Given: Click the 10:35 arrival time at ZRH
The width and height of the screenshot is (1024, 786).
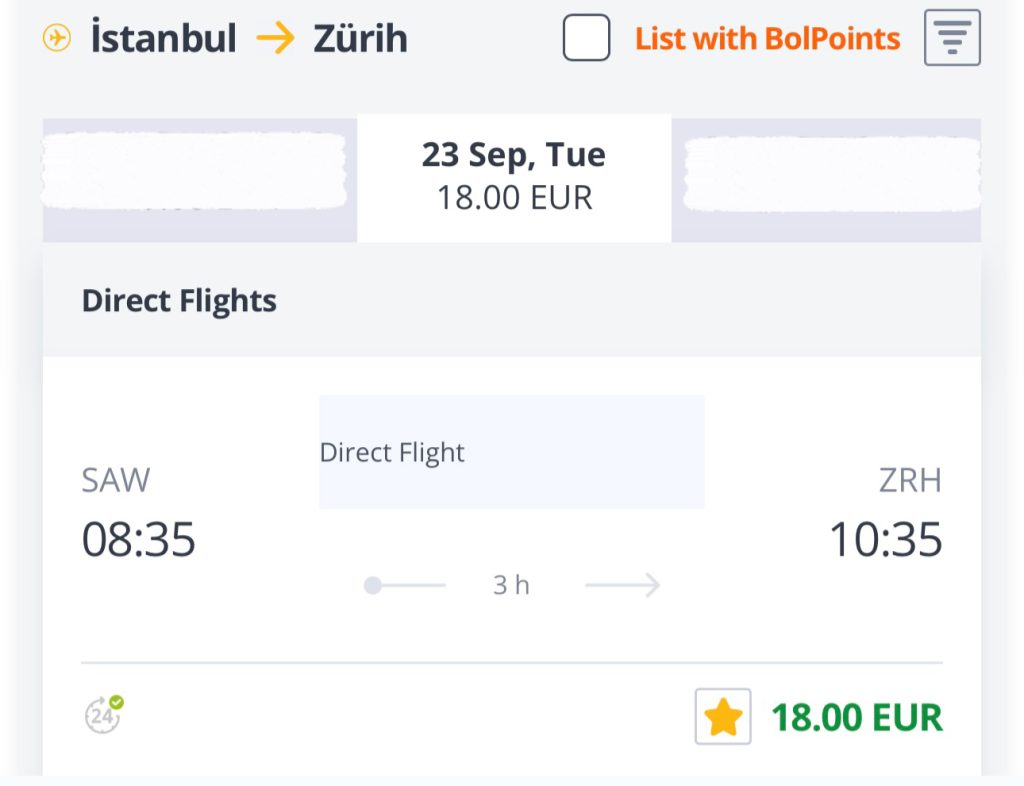Looking at the screenshot, I should pyautogui.click(x=886, y=541).
